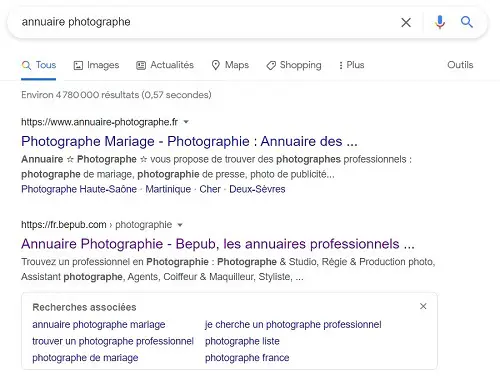Go to the Maps tab
This screenshot has height=380, width=500.
click(x=230, y=65)
